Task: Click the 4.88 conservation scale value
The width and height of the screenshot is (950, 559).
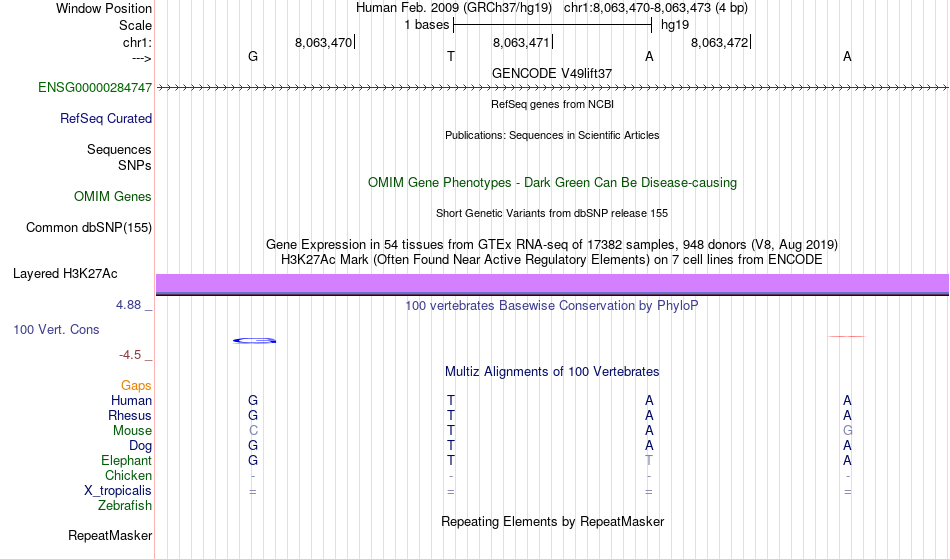Action: tap(128, 305)
